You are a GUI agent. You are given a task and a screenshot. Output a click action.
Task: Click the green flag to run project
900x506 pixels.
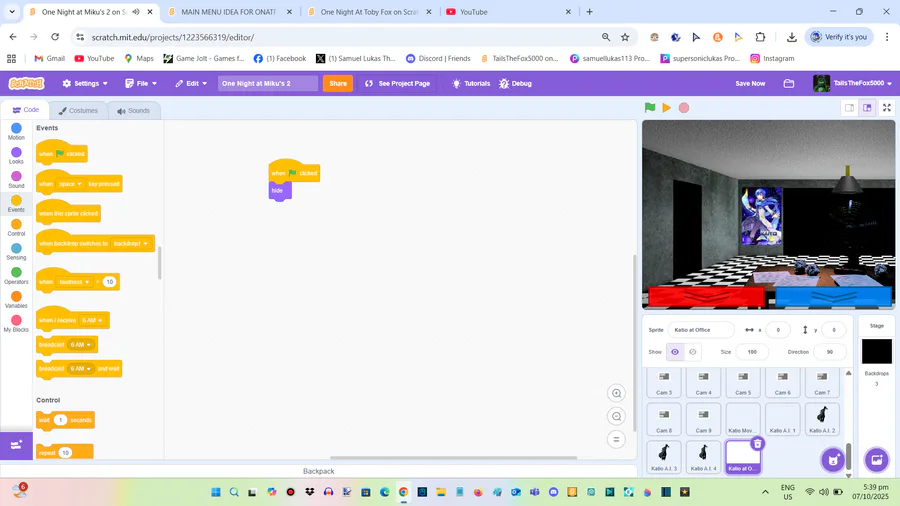(x=650, y=107)
